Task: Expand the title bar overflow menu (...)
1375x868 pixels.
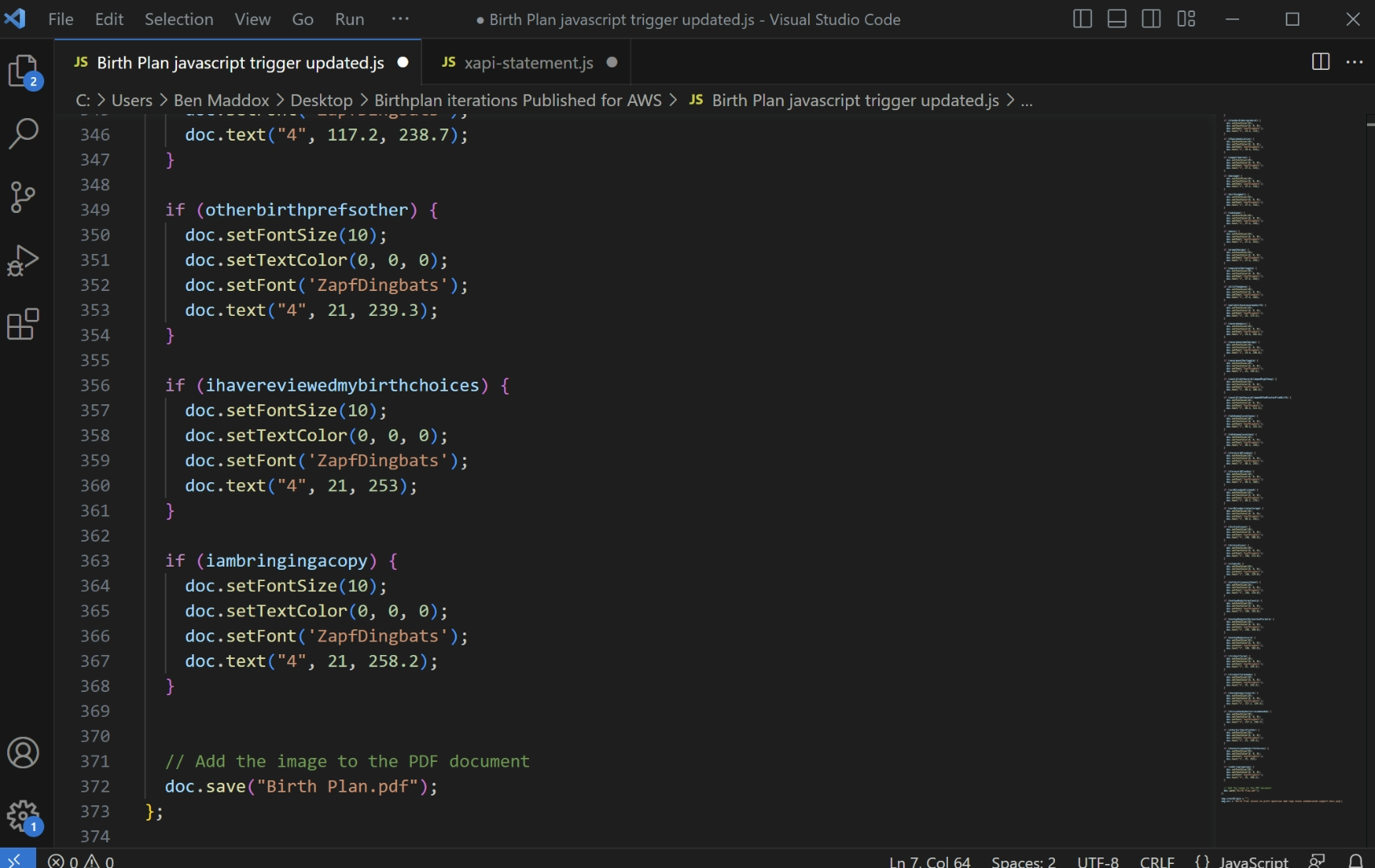Action: [x=400, y=19]
